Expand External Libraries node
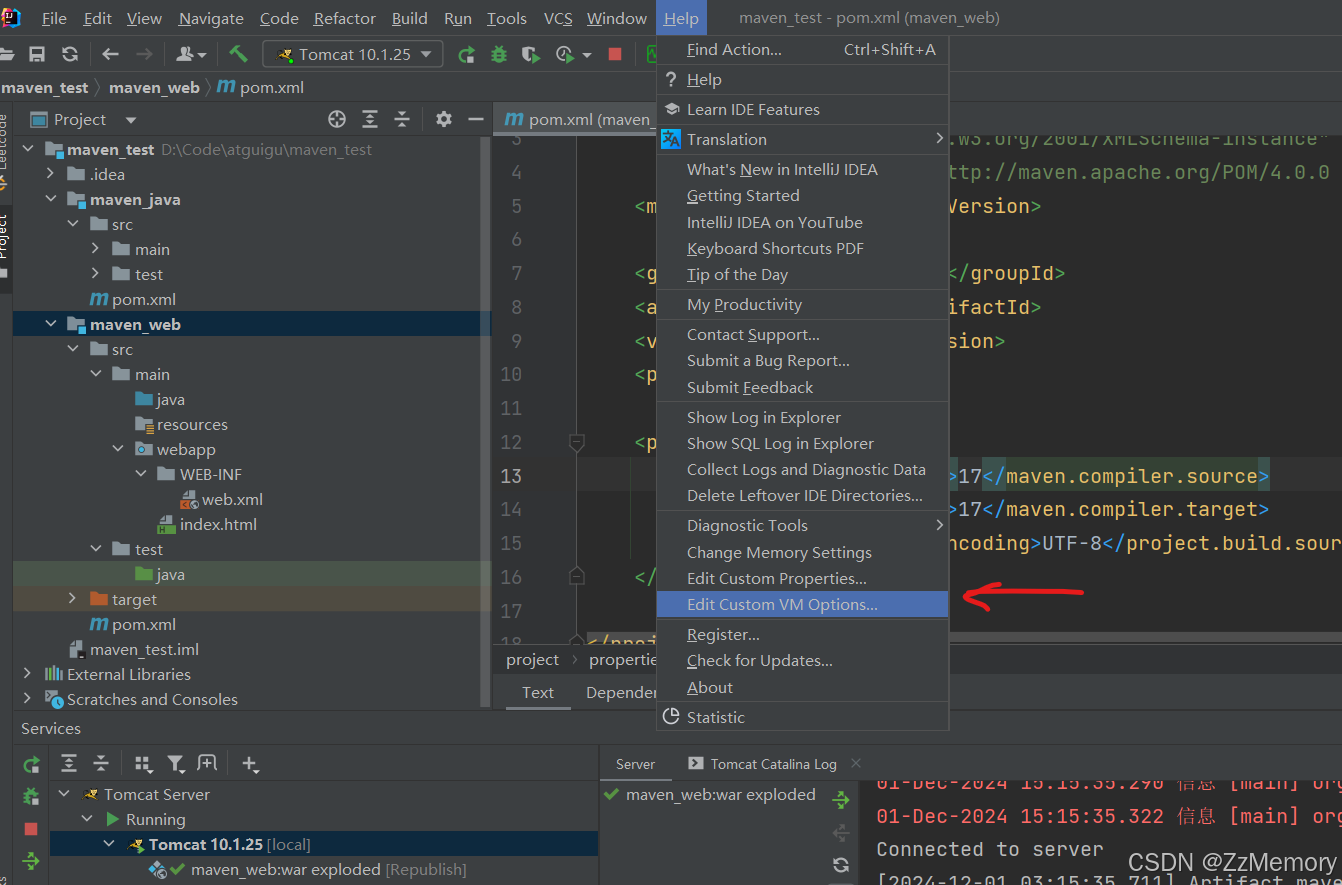The image size is (1342, 885). click(27, 674)
